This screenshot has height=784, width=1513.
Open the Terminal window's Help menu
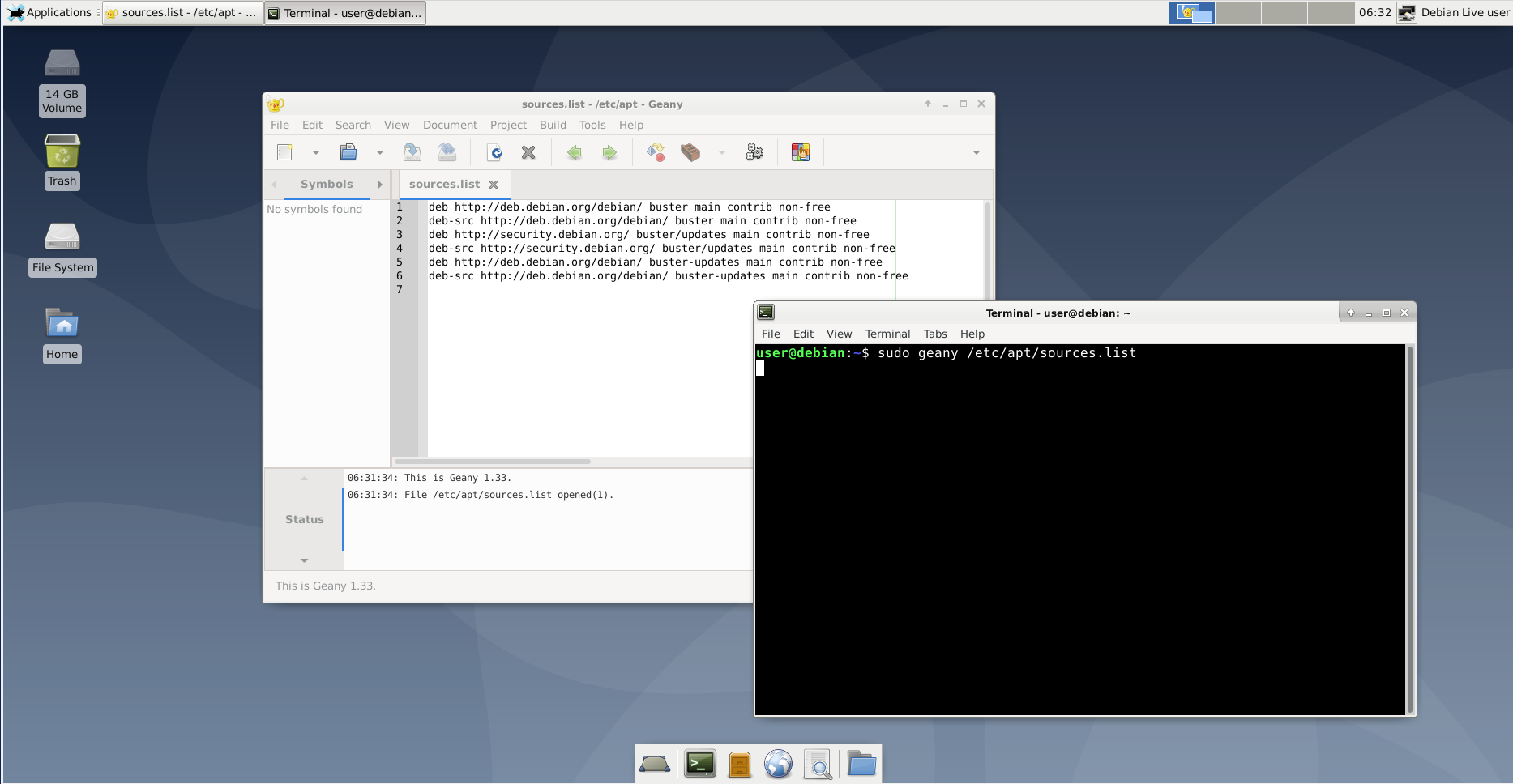(972, 334)
